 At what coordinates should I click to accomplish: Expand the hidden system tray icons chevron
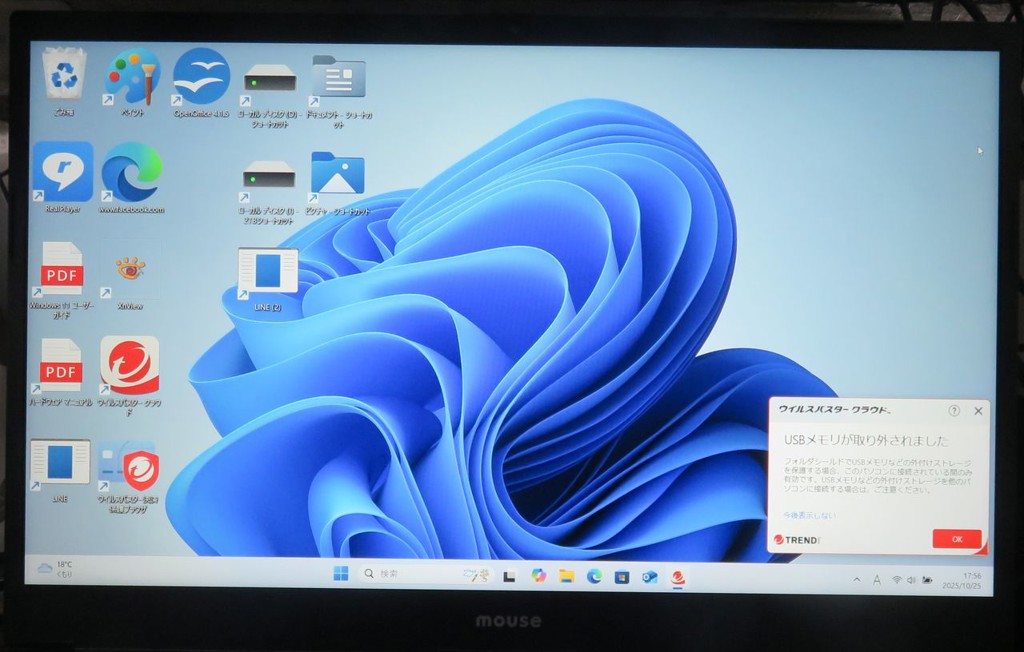pyautogui.click(x=856, y=580)
